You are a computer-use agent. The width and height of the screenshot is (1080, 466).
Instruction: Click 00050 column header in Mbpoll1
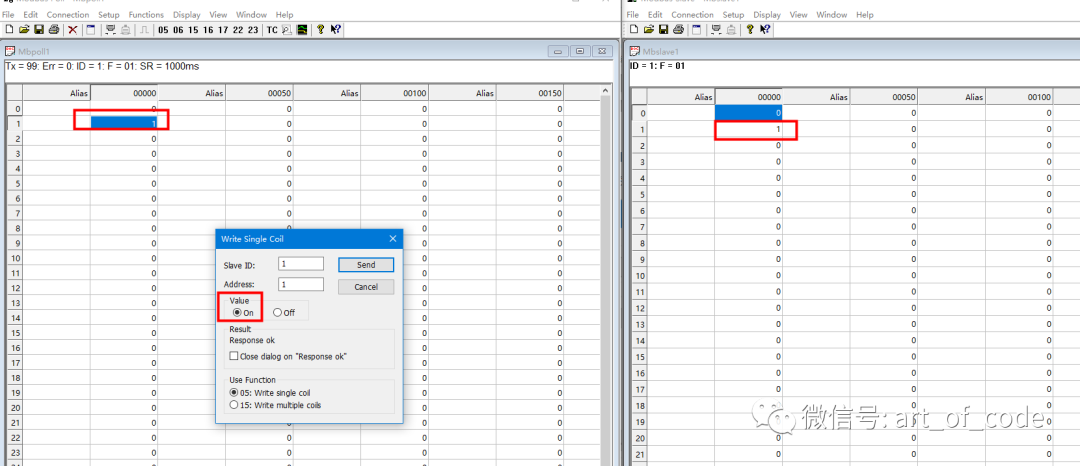tap(259, 93)
